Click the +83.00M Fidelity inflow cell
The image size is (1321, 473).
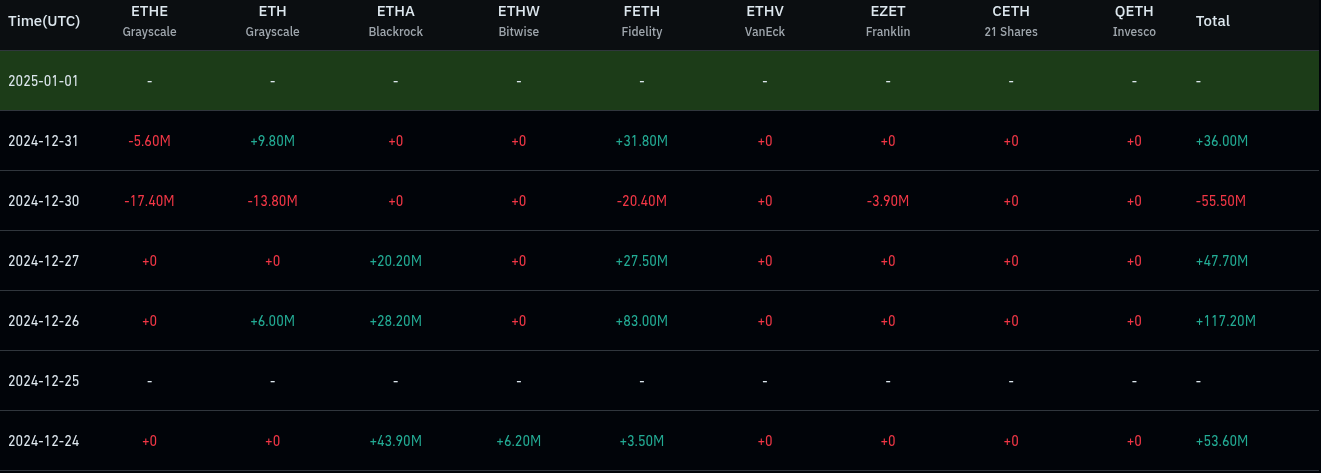pos(641,321)
